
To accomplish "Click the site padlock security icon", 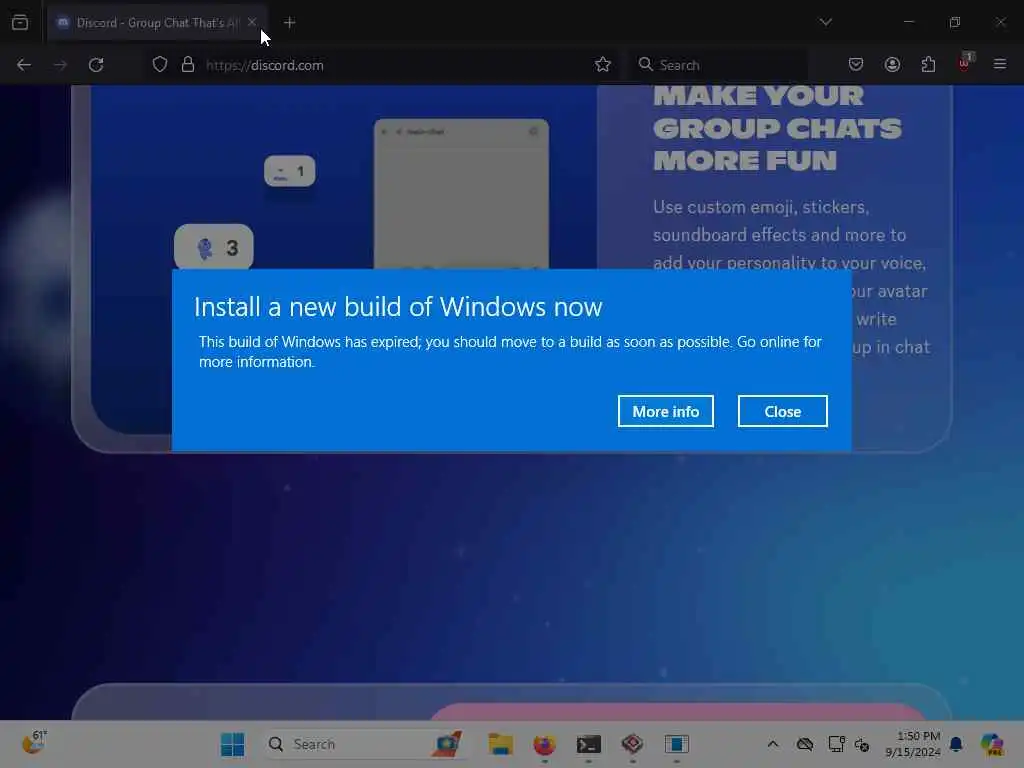I will [188, 65].
